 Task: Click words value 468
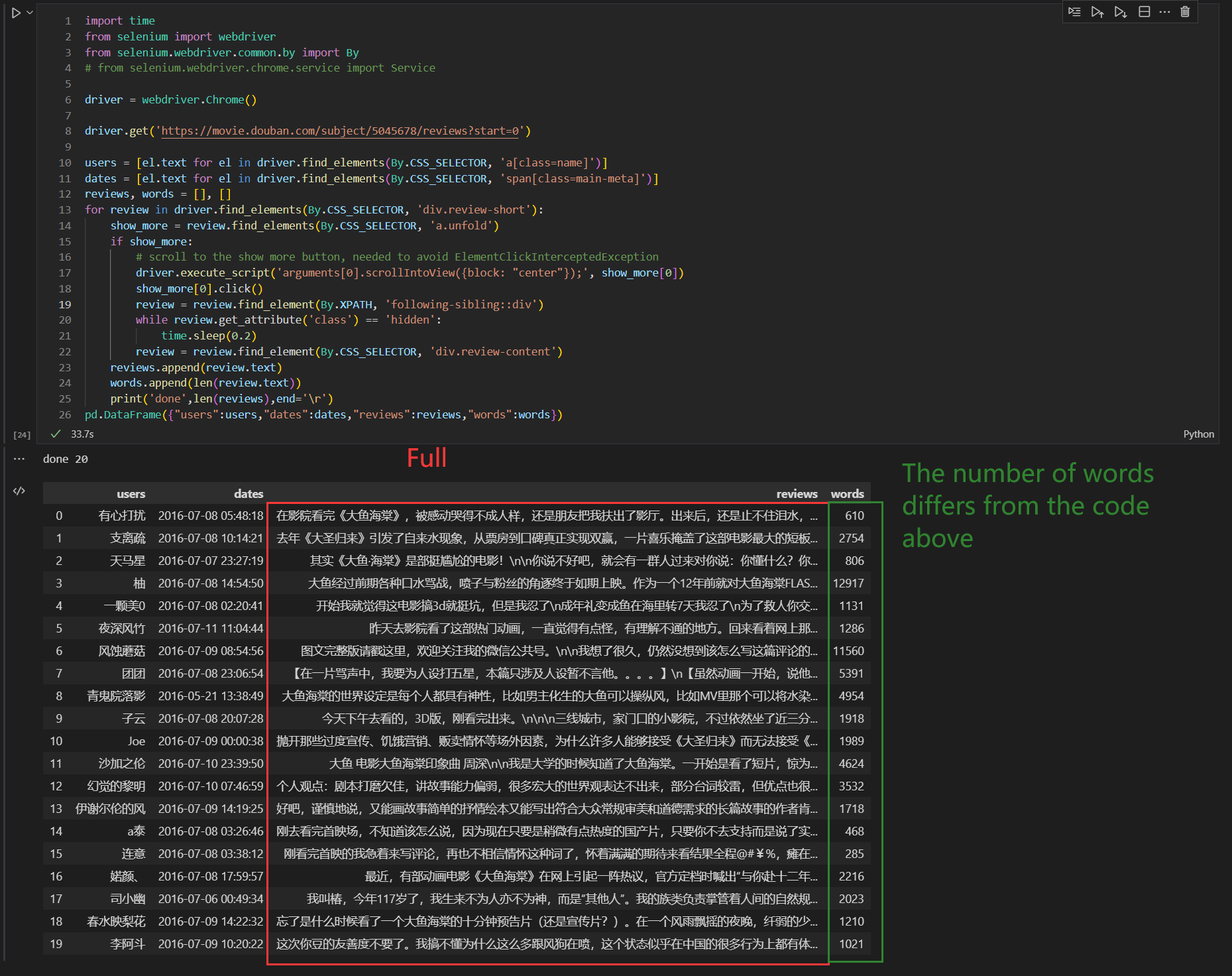tap(854, 831)
